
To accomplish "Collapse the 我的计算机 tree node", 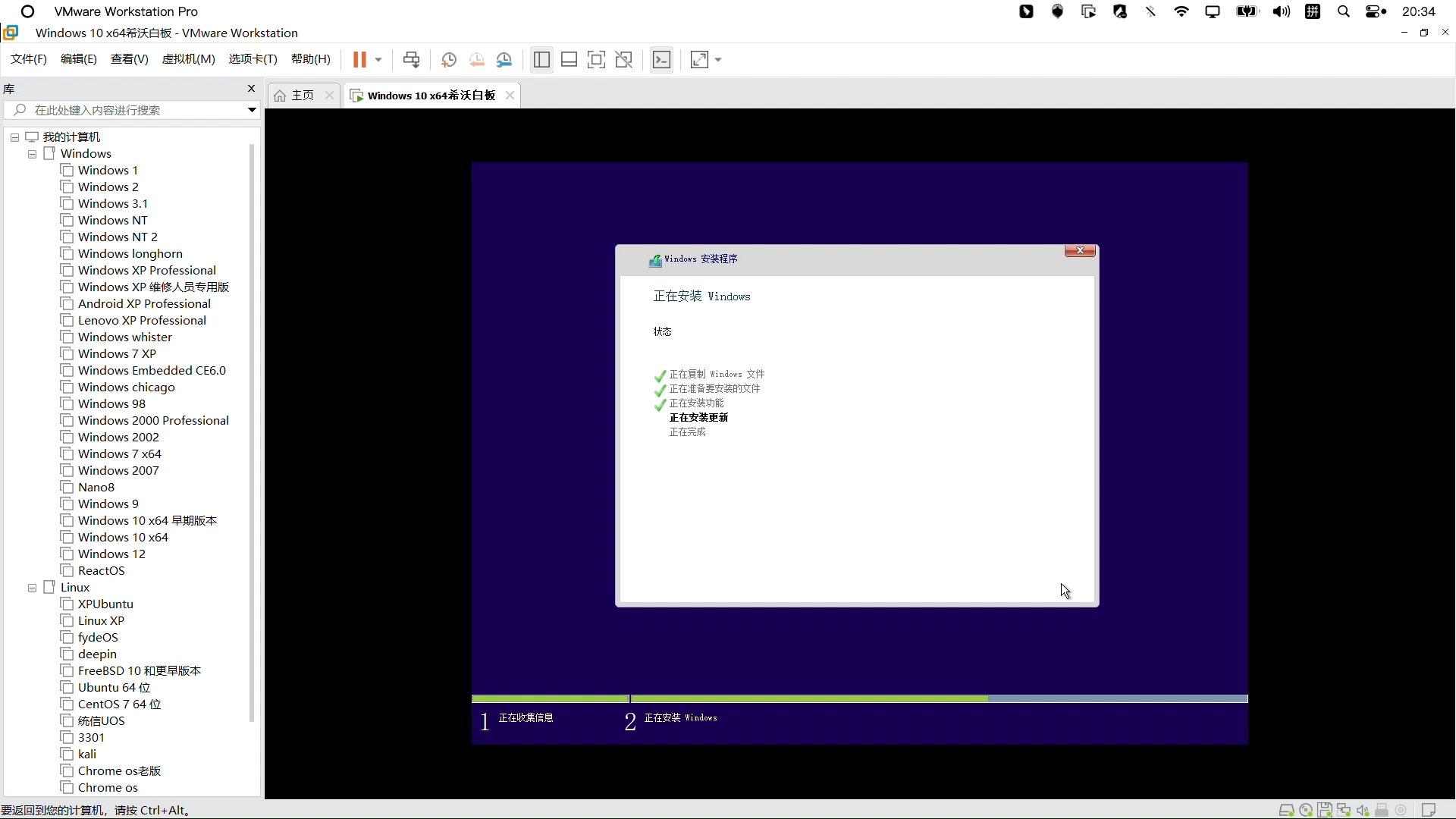I will (14, 137).
